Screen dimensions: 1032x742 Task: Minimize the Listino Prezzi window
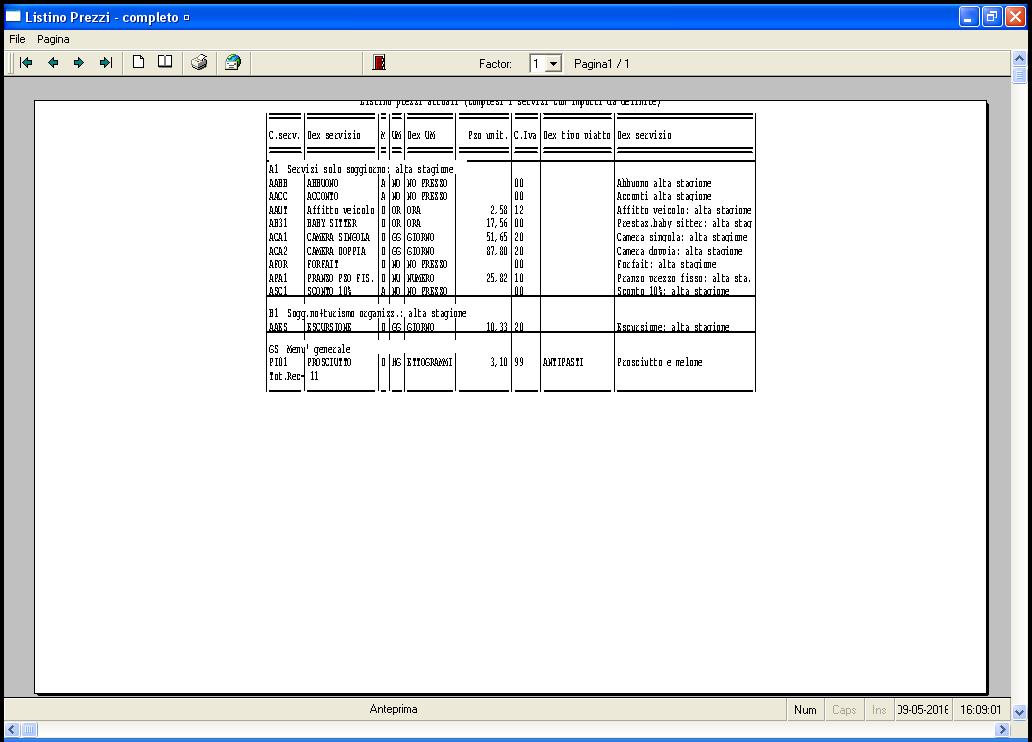tap(969, 16)
